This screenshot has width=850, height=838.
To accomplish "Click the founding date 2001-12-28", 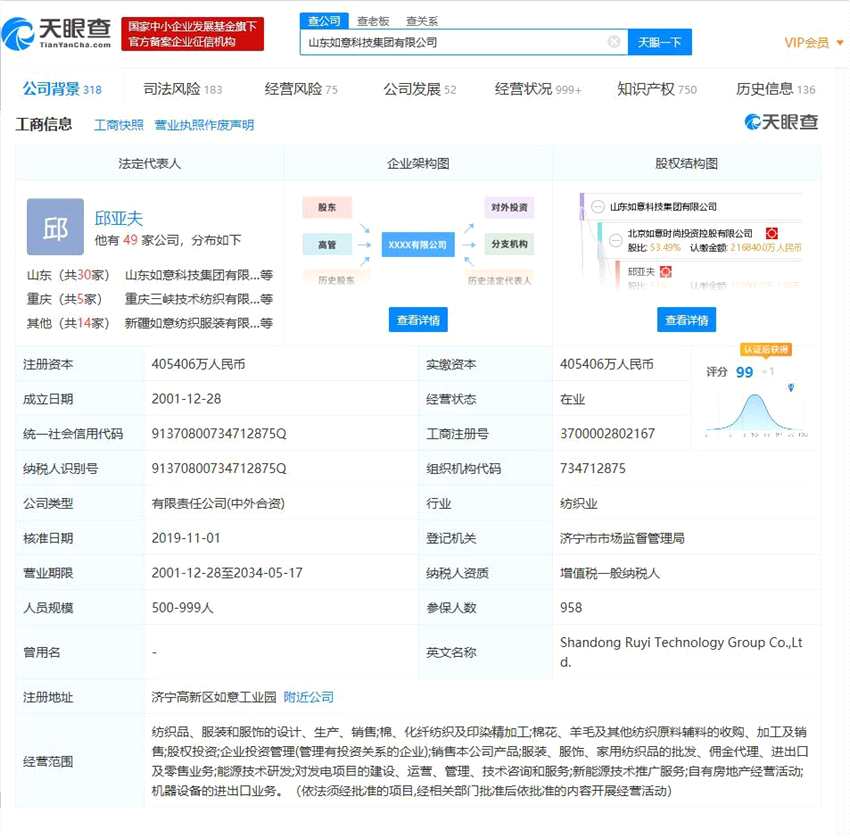I will (186, 399).
